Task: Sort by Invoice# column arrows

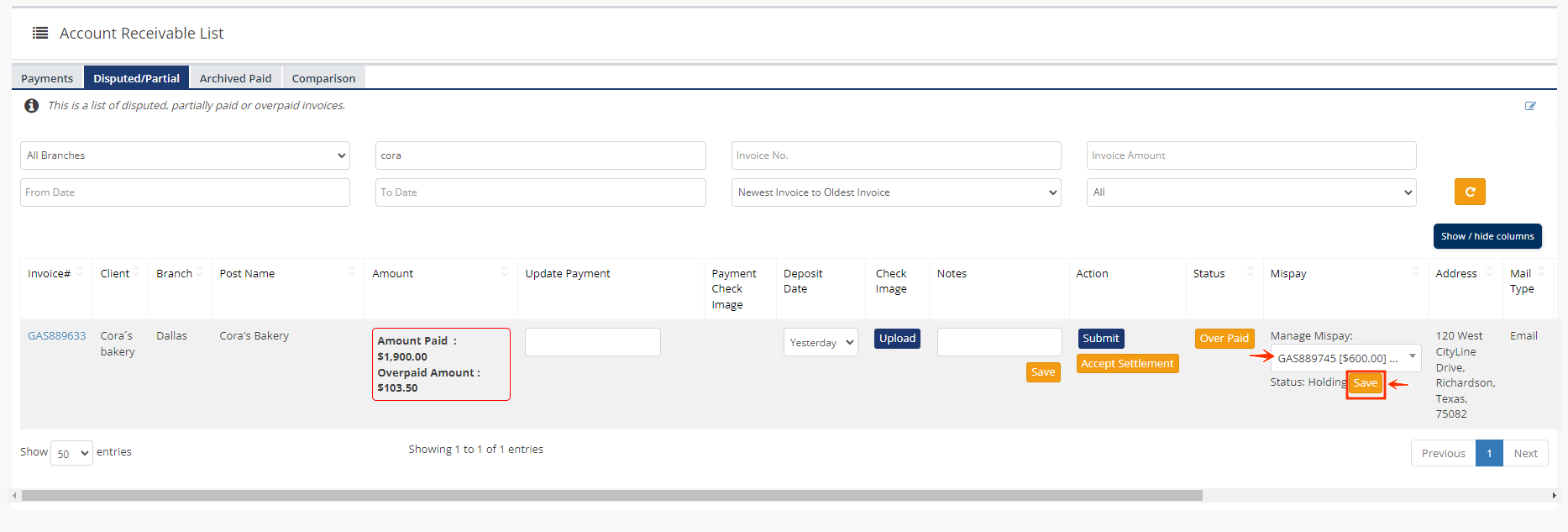Action: tap(80, 271)
